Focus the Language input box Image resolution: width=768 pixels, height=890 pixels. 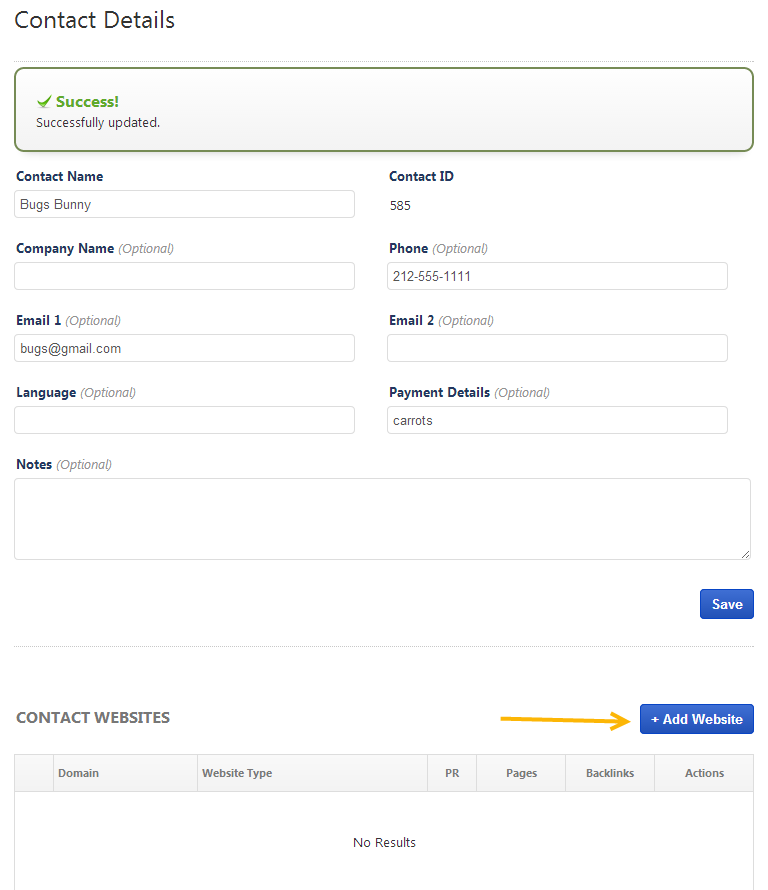coord(184,420)
